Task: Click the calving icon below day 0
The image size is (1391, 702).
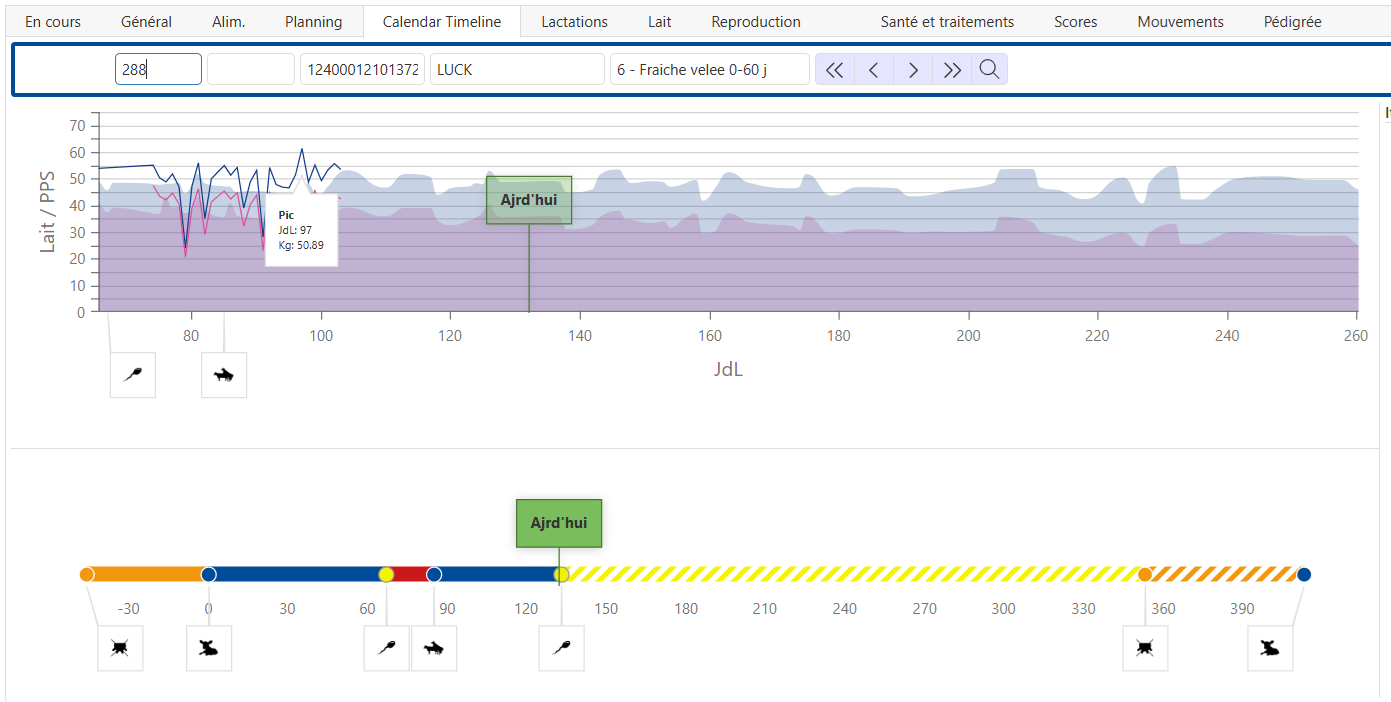Action: click(209, 648)
